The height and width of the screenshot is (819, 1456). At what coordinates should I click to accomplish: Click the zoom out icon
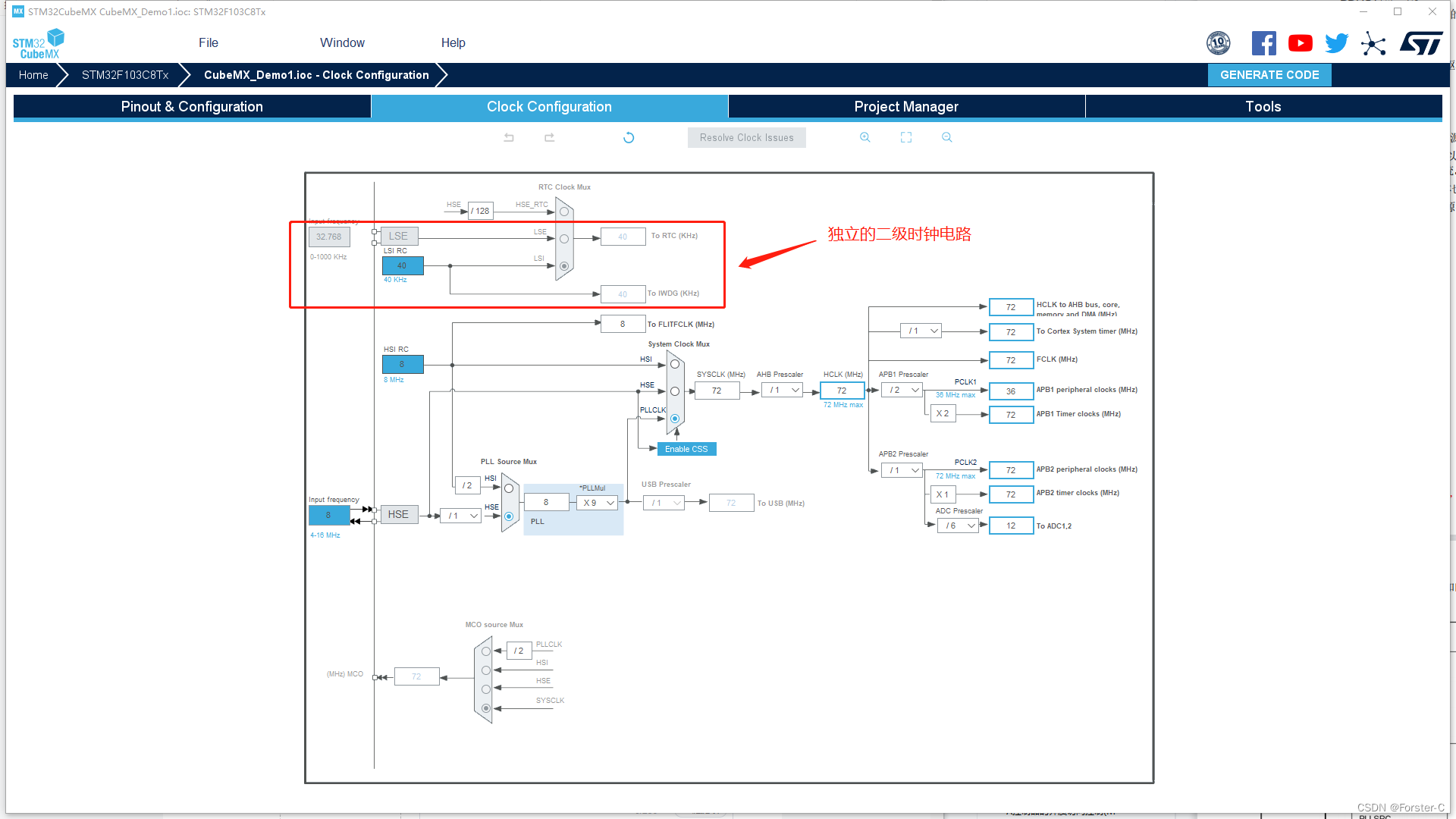coord(946,138)
